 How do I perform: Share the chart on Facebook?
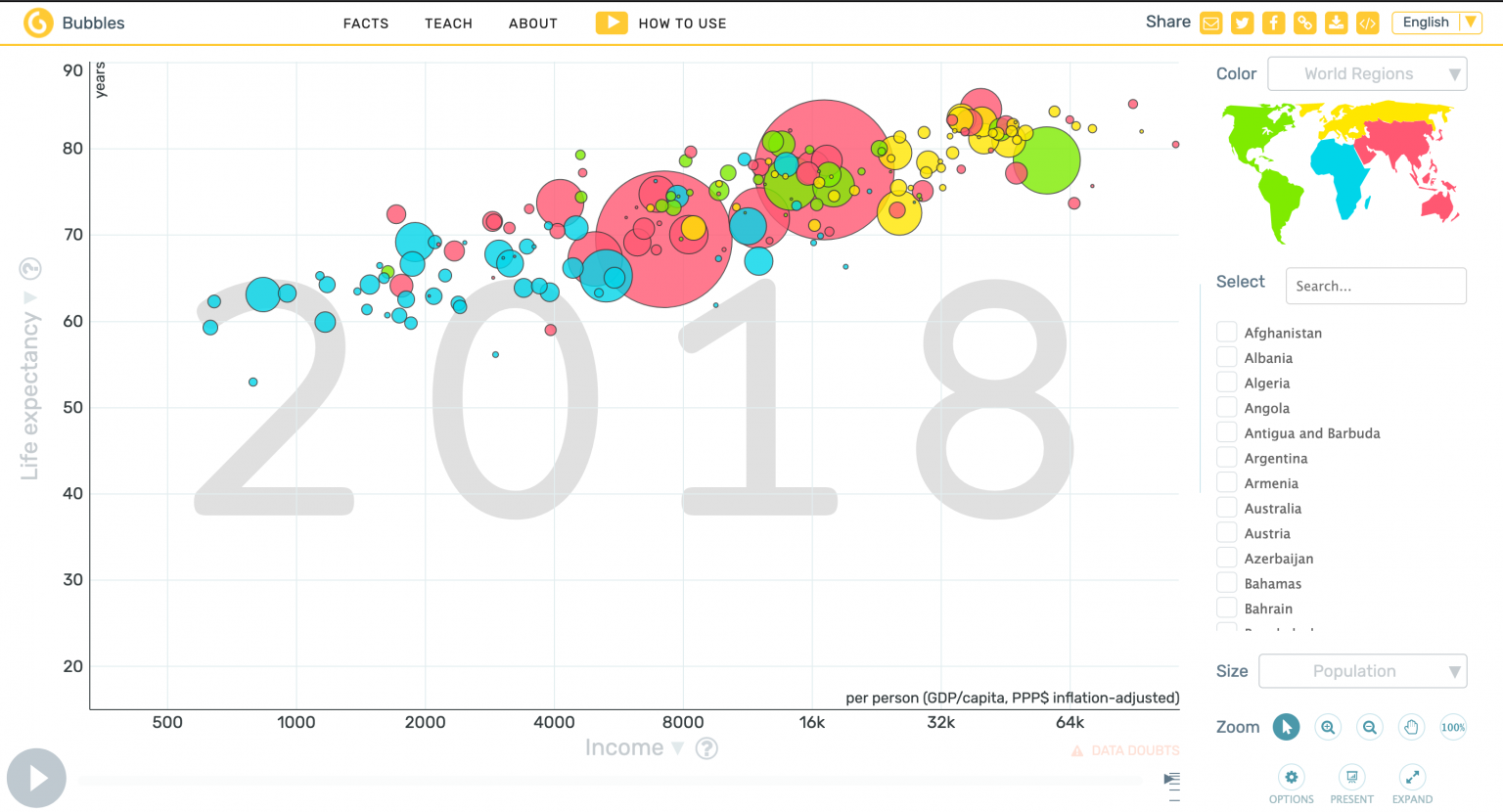[1273, 22]
